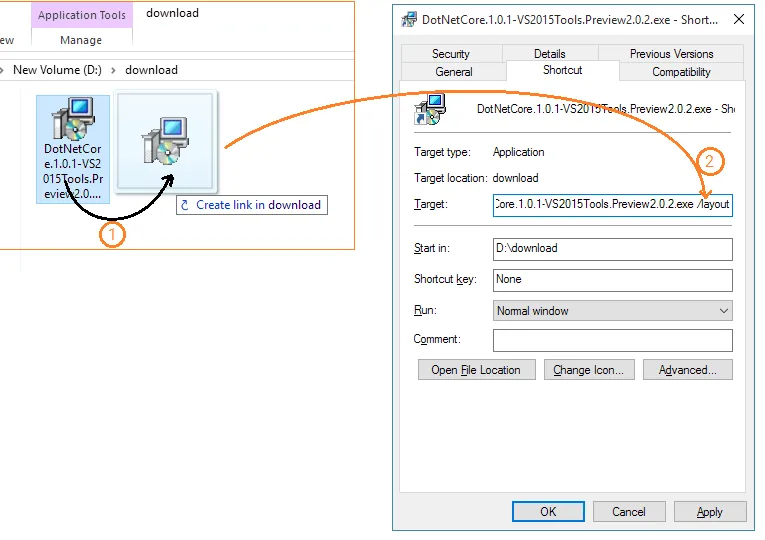Viewport: 765px width, 540px height.
Task: Close the shortcut Properties dialog
Action: click(739, 20)
